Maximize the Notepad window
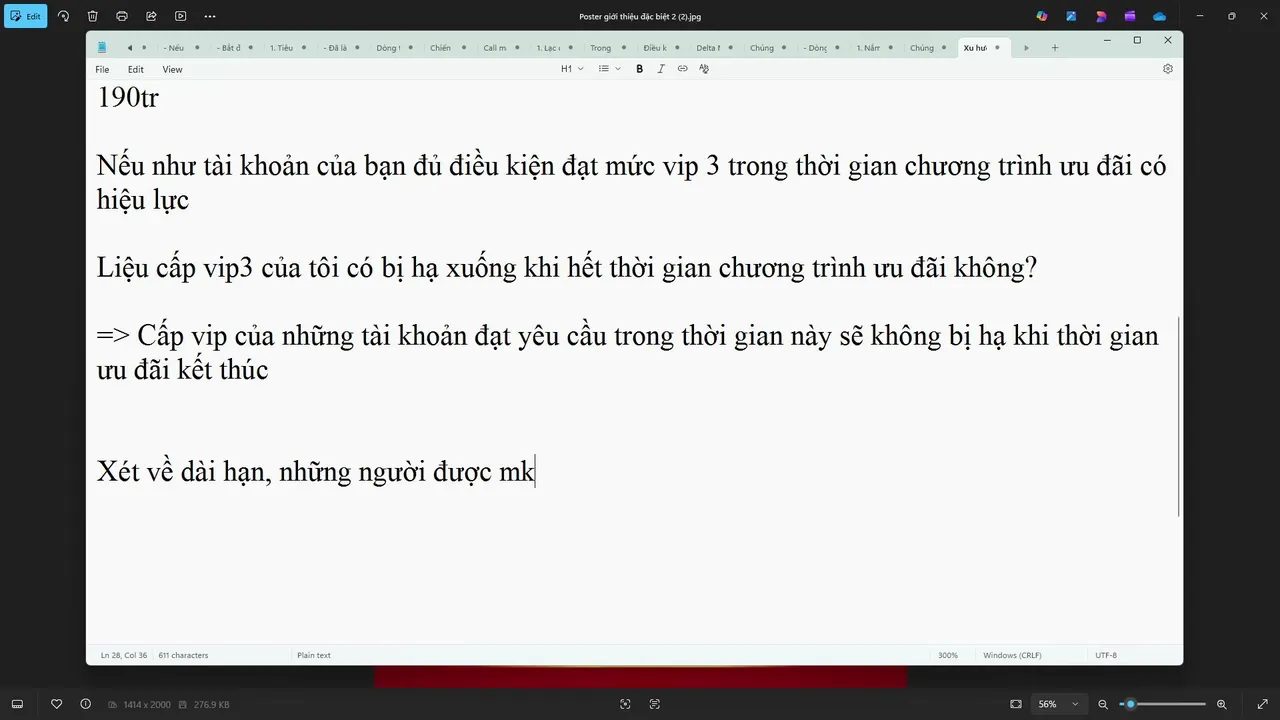This screenshot has height=720, width=1280. point(1137,40)
